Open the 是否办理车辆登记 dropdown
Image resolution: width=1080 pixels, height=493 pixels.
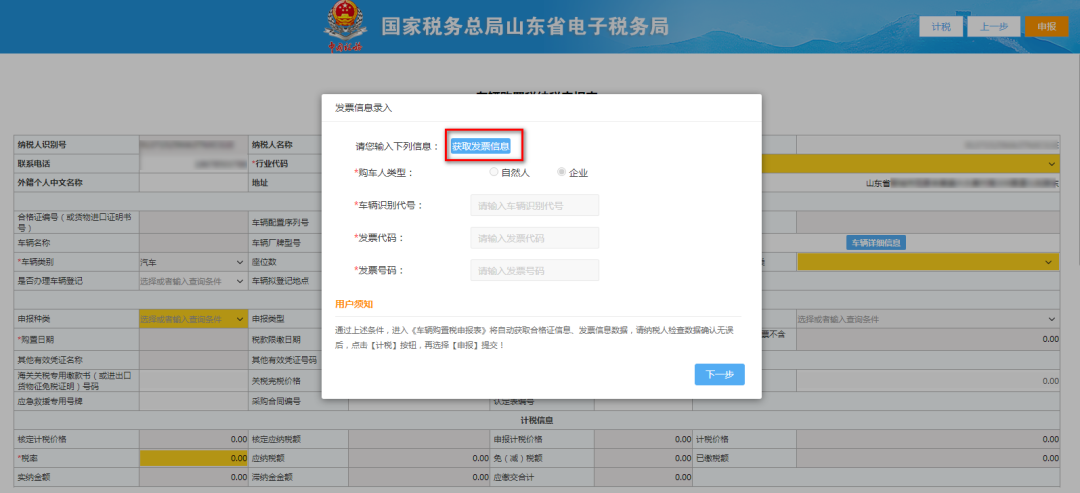click(x=192, y=281)
